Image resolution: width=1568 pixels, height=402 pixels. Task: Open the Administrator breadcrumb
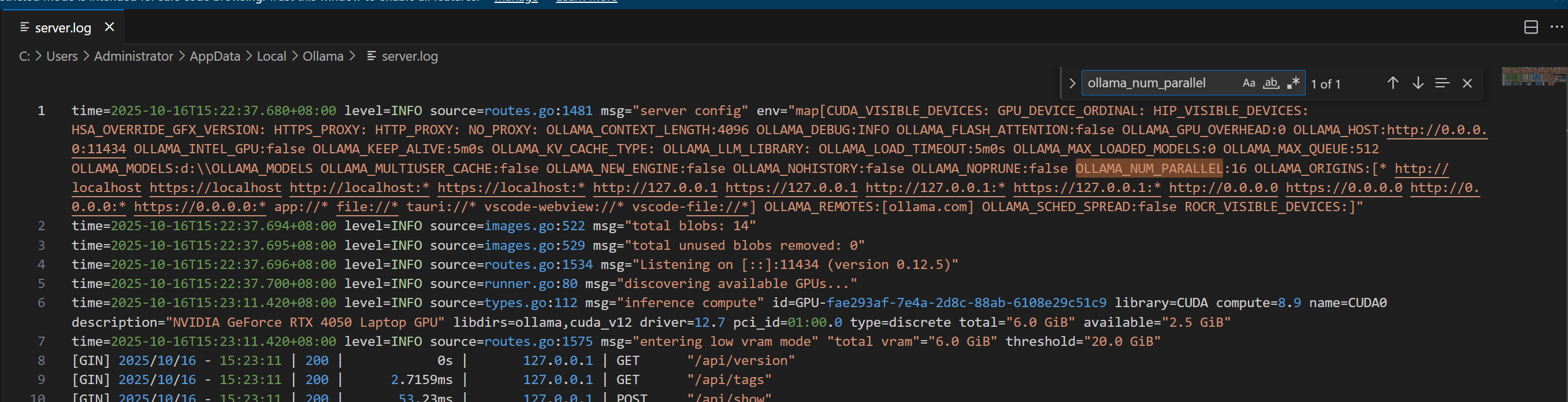coord(133,56)
